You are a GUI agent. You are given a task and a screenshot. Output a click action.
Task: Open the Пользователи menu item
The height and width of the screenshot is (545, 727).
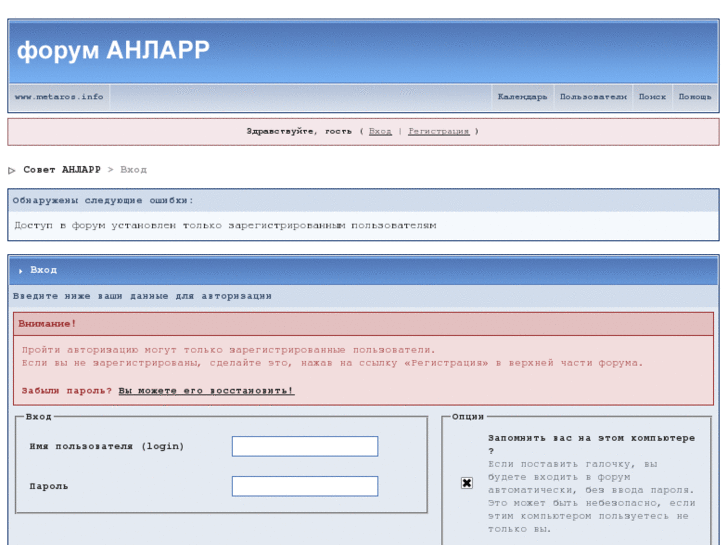coord(593,97)
